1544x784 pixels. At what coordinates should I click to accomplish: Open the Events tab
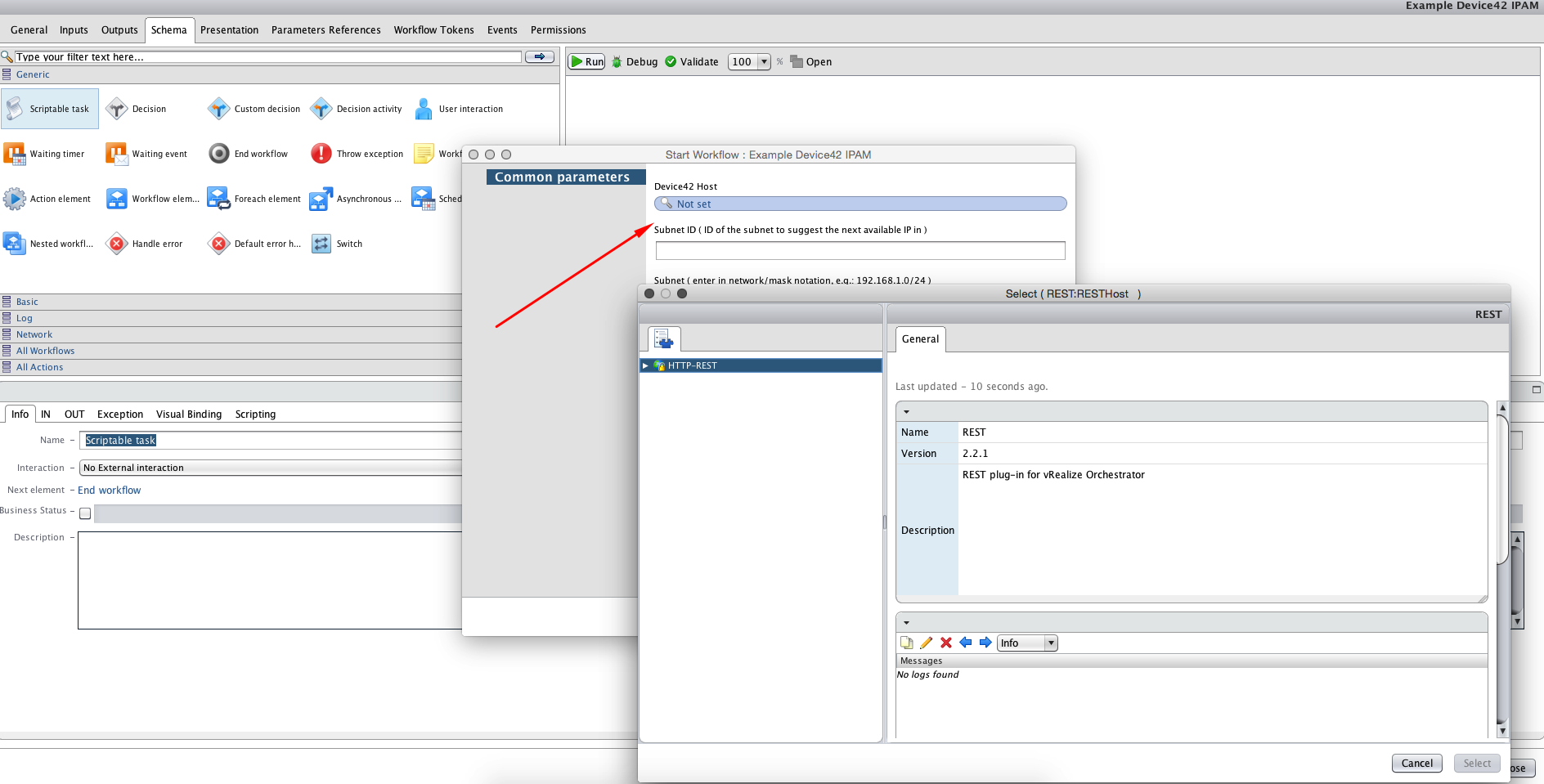point(502,29)
